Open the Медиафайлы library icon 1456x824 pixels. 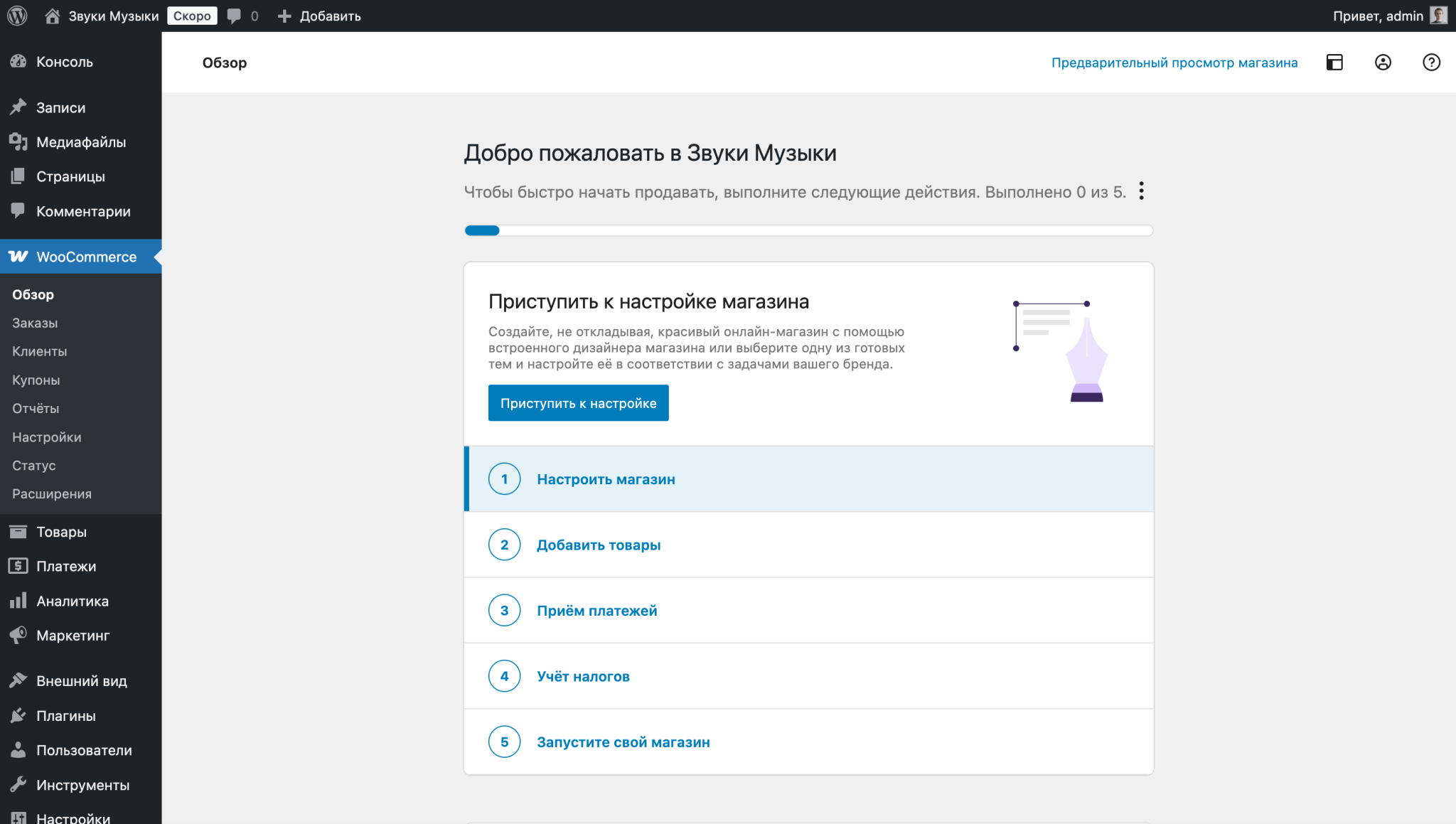(18, 141)
